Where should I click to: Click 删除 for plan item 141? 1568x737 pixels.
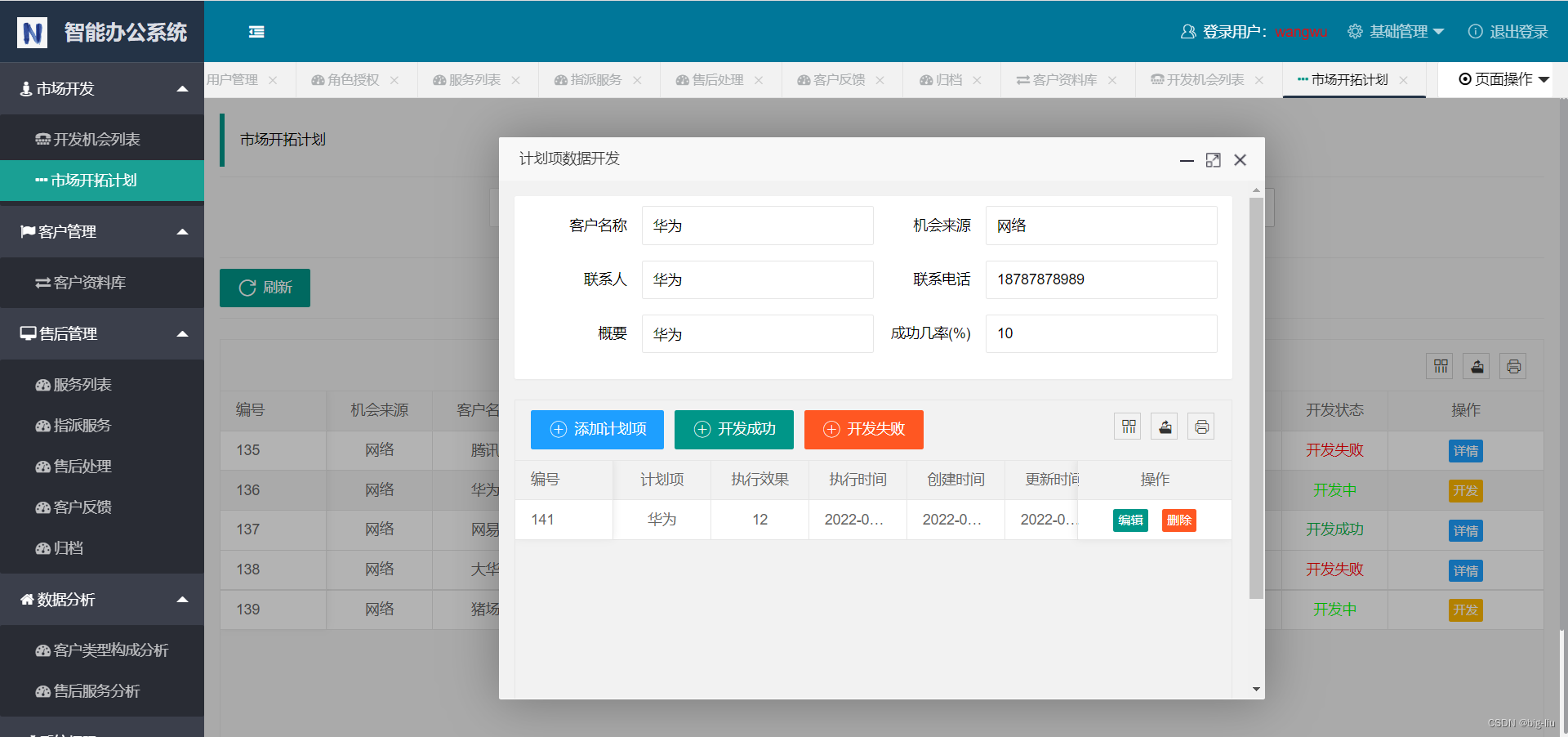tap(1178, 520)
